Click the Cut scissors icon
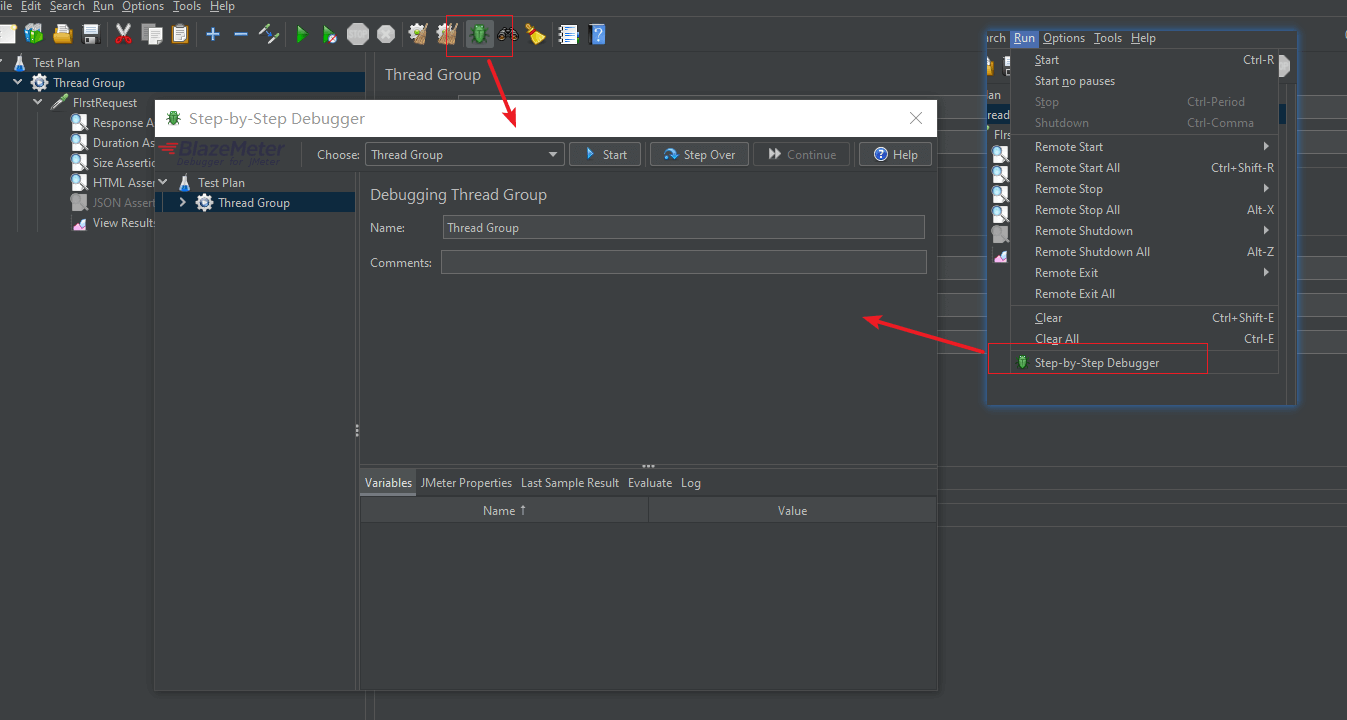This screenshot has height=720, width=1347. click(x=124, y=35)
